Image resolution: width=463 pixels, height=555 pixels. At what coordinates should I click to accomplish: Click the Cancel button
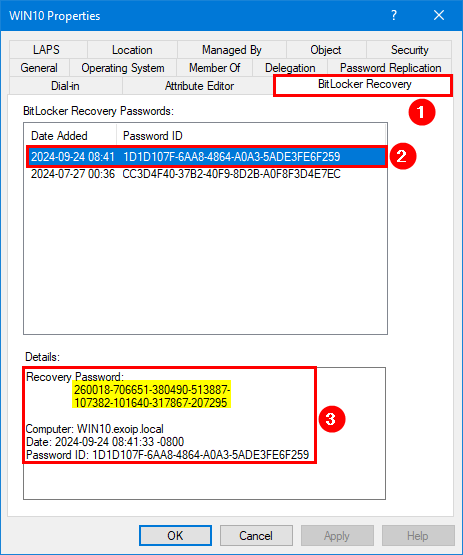click(x=256, y=536)
